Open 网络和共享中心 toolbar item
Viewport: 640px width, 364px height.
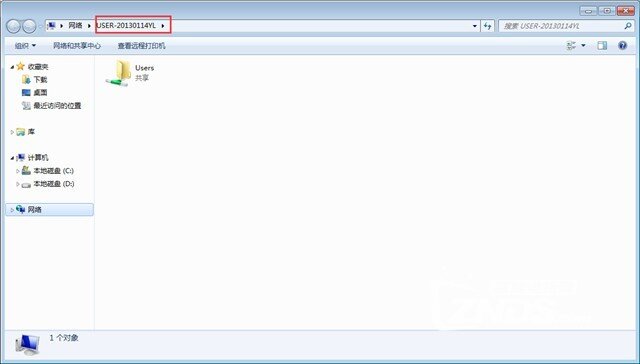point(77,46)
